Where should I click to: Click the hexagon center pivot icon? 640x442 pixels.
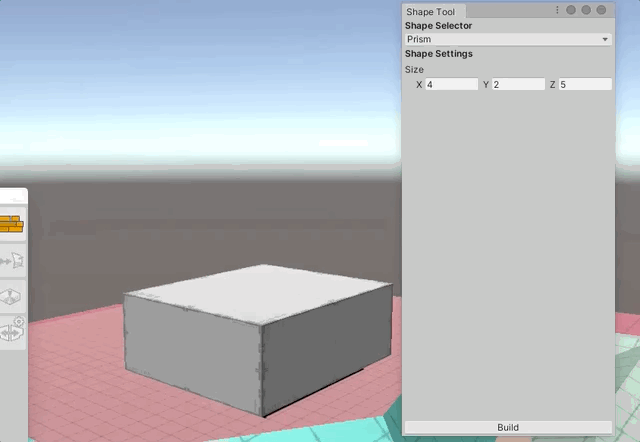tap(10, 297)
